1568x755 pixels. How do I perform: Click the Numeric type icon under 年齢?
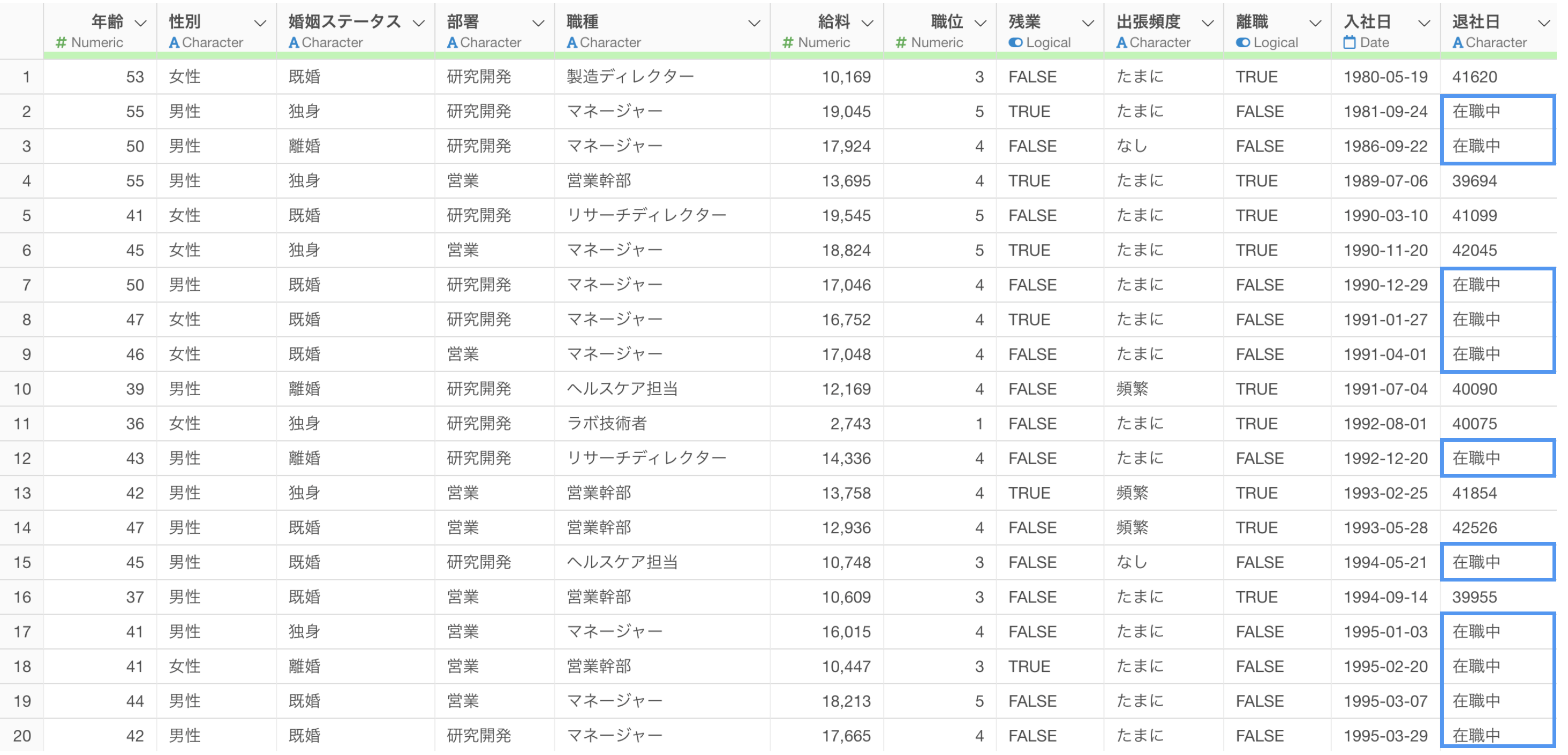pyautogui.click(x=61, y=43)
